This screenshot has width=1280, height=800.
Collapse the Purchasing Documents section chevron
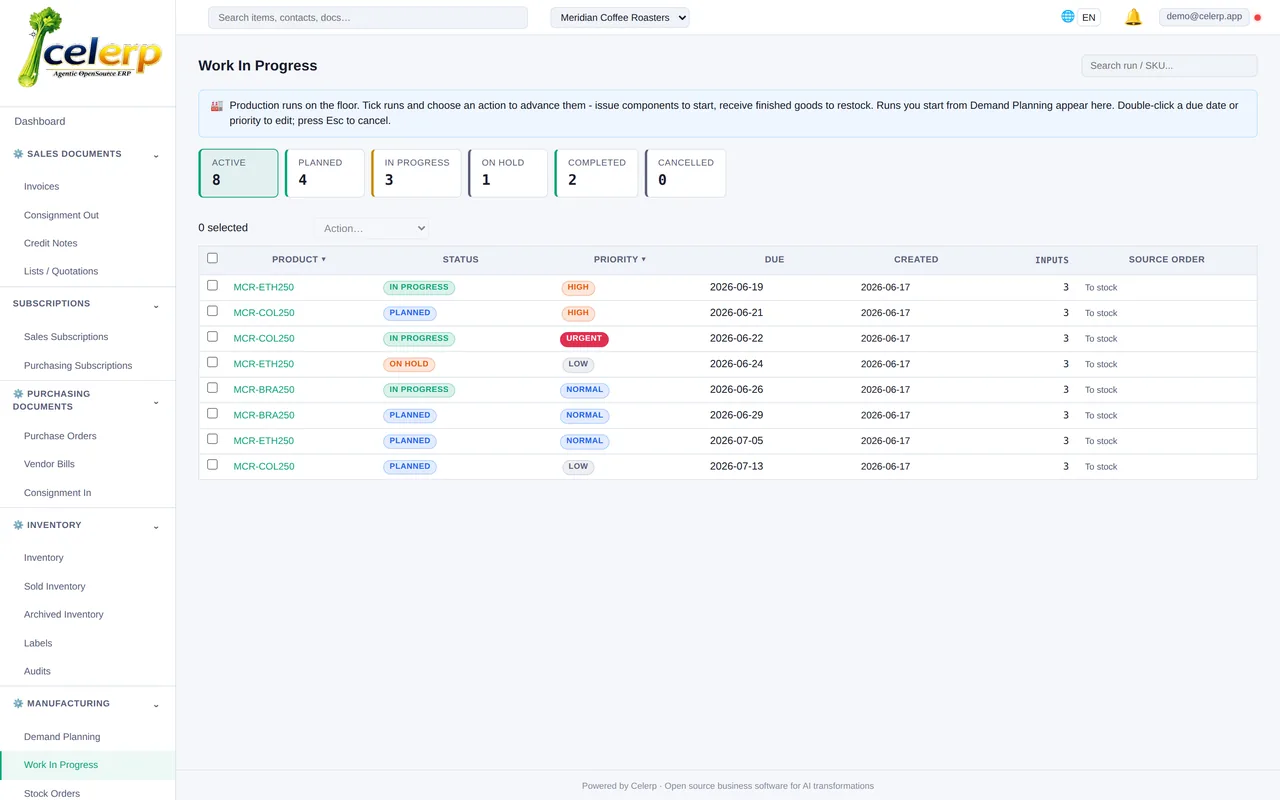pos(156,401)
